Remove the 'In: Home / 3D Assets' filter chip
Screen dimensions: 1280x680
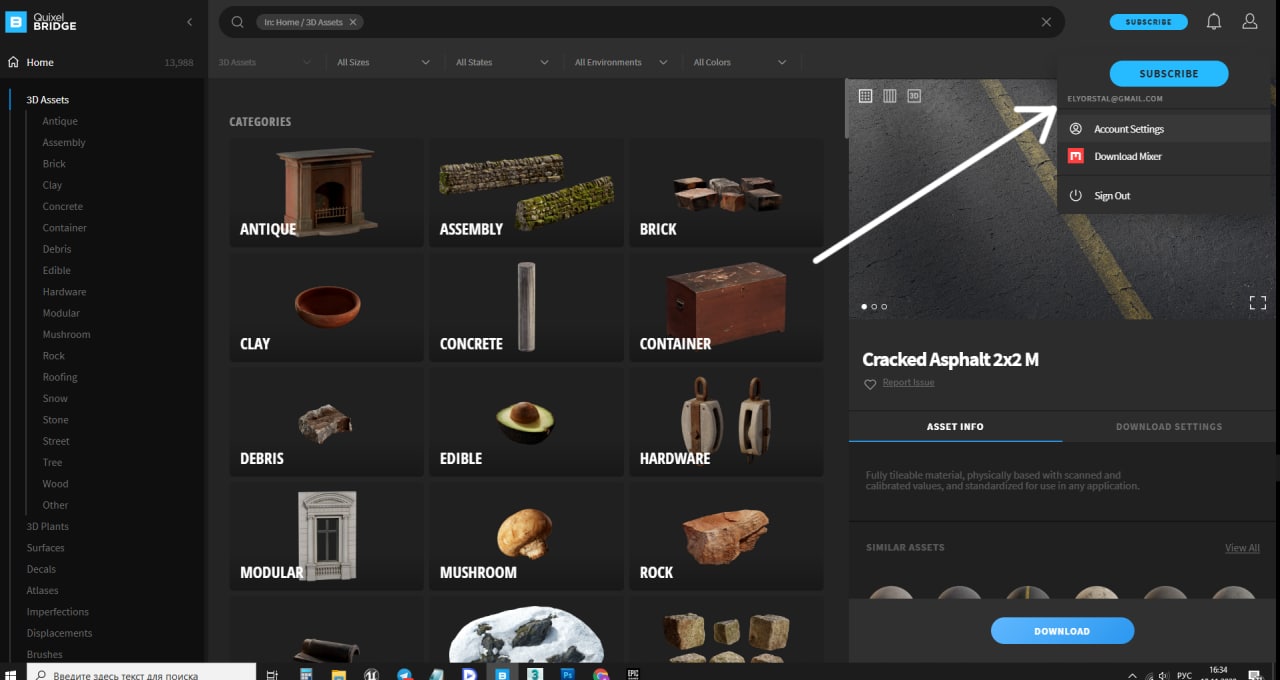[x=352, y=22]
